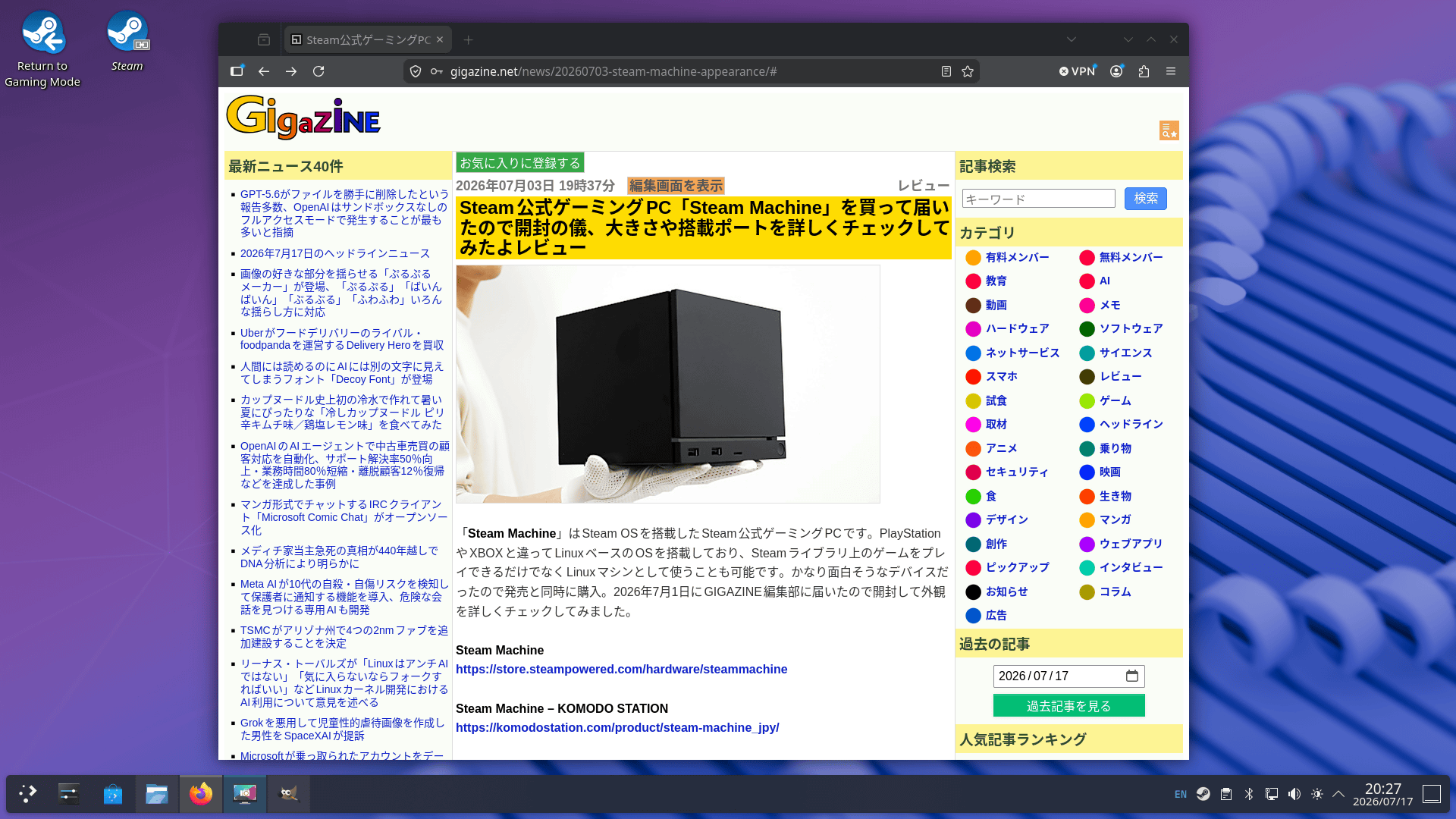The height and width of the screenshot is (819, 1456).
Task: Go forward to the next page
Action: [291, 71]
